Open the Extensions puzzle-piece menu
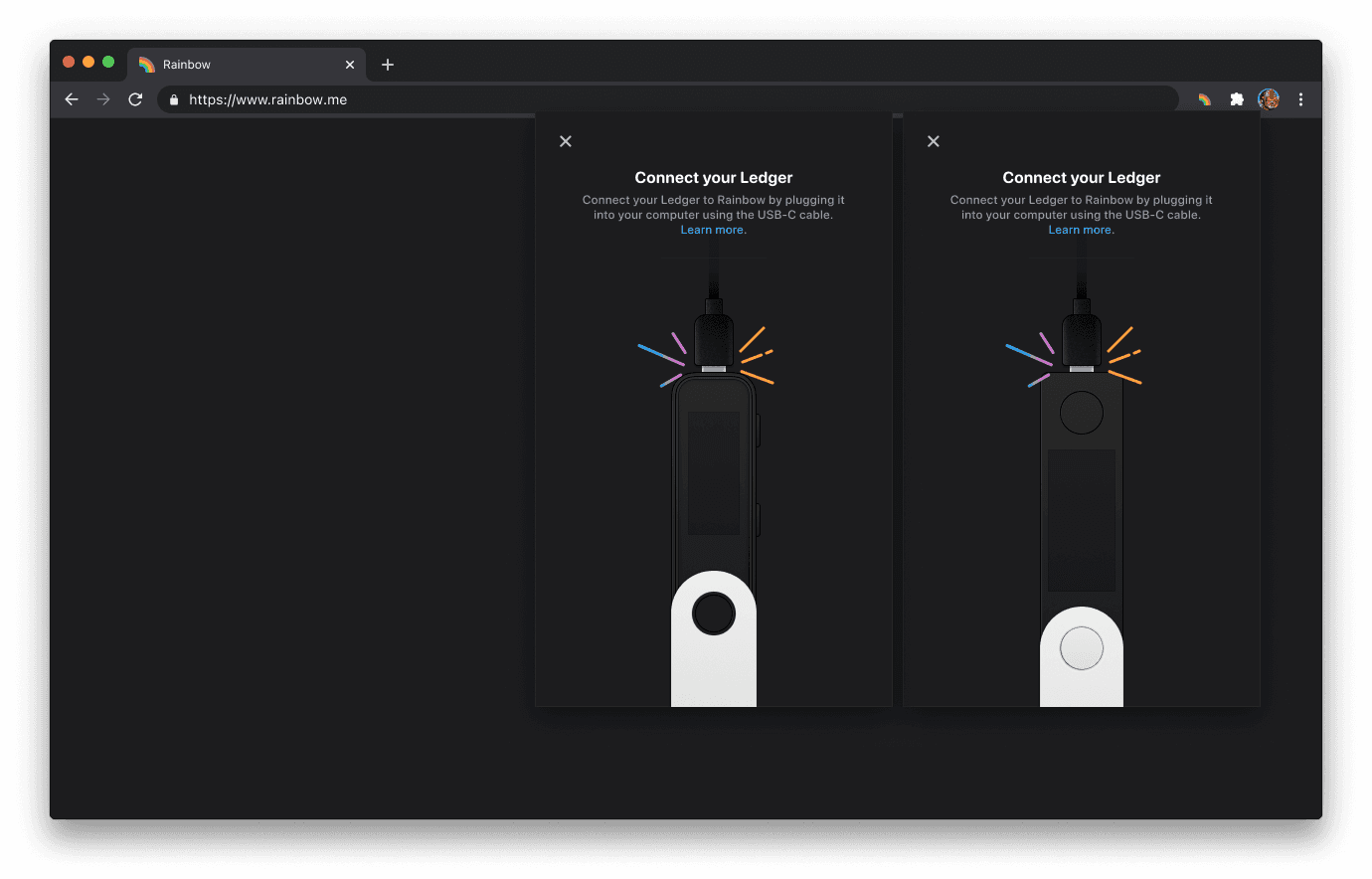Image resolution: width=1372 pixels, height=879 pixels. pos(1237,99)
